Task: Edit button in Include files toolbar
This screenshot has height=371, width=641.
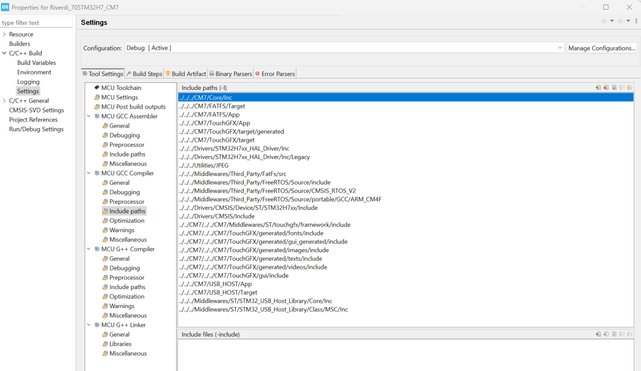Action: (614, 334)
